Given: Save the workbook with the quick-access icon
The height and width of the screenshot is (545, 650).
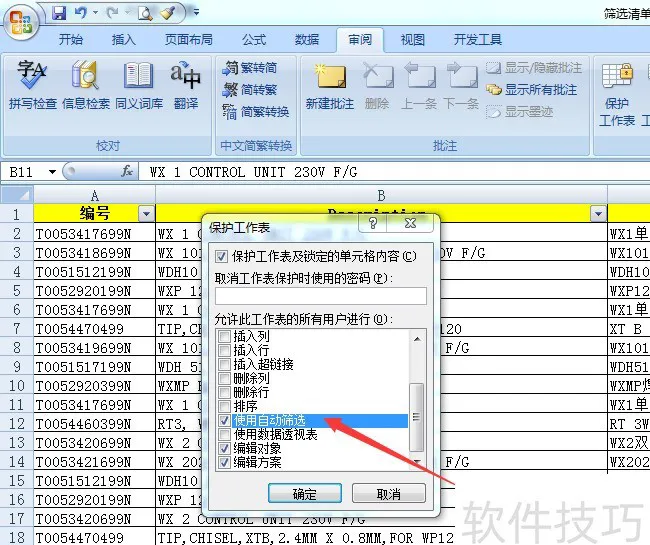Looking at the screenshot, I should (59, 13).
